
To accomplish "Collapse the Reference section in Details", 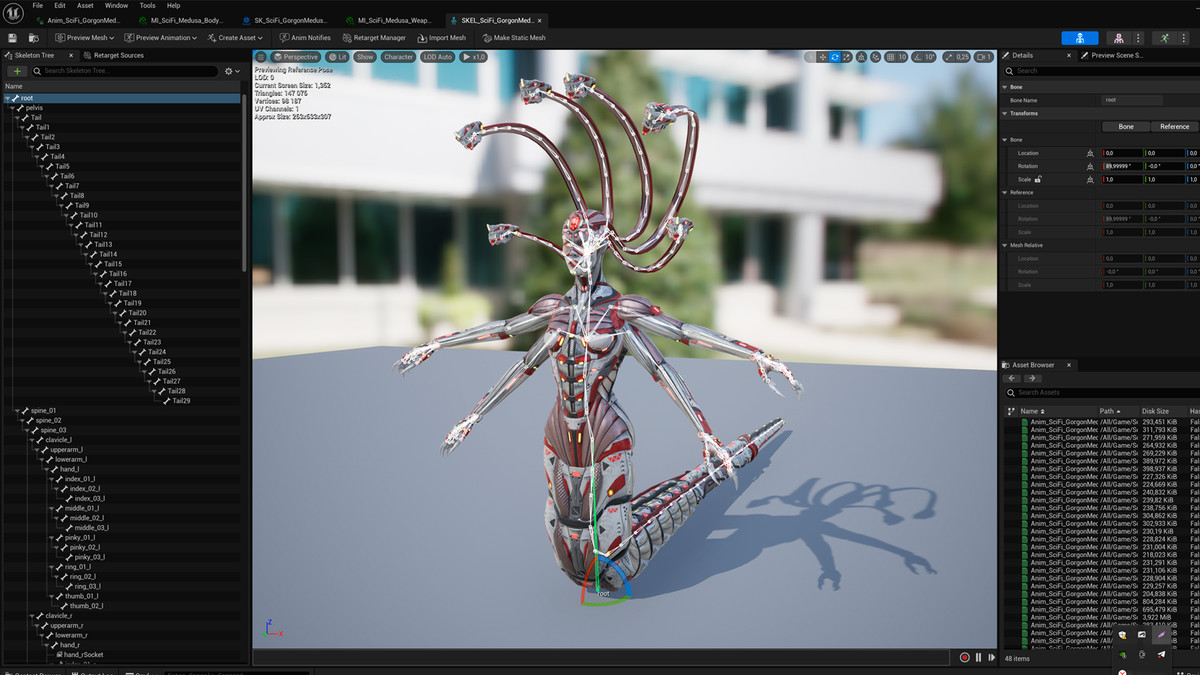I will [1005, 192].
